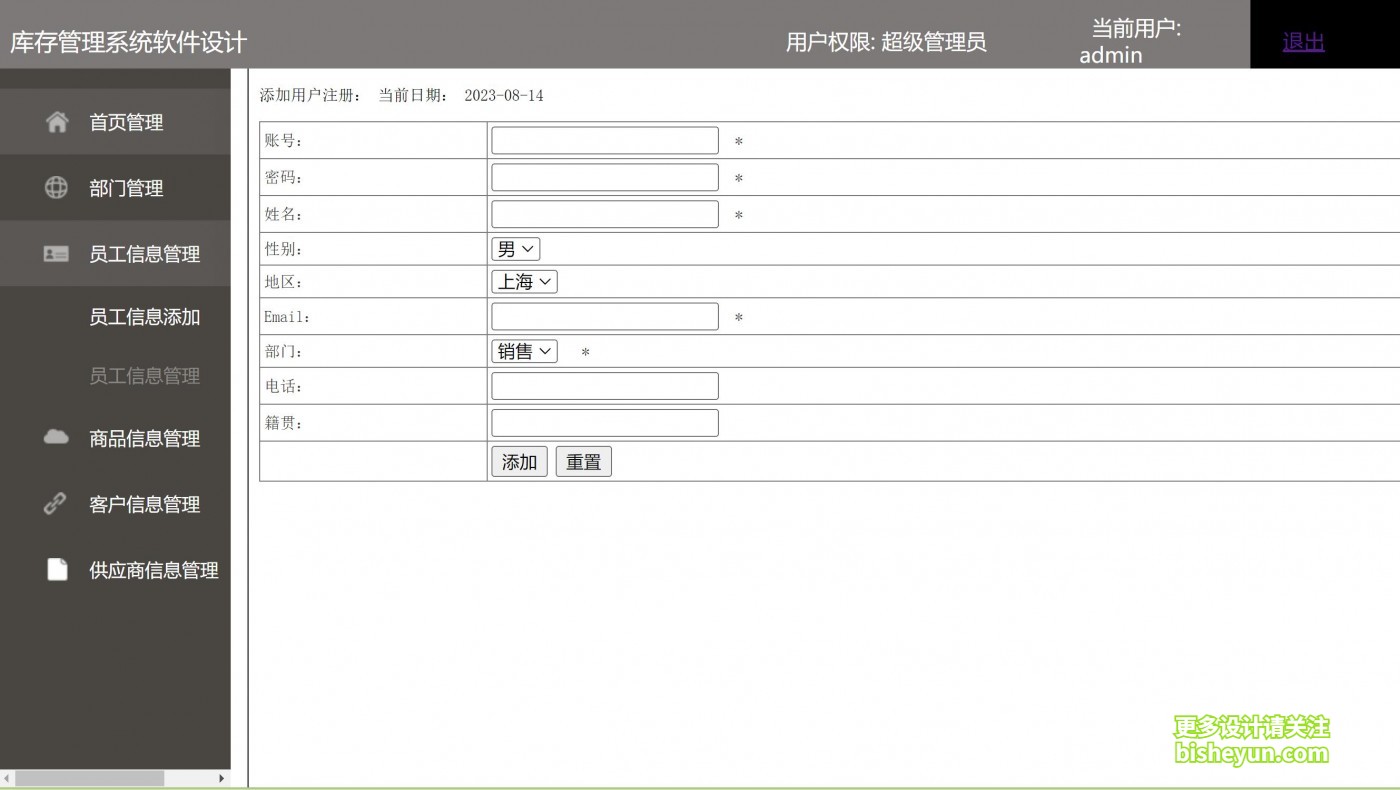
Task: Click the 添加 submit button
Action: 519,462
